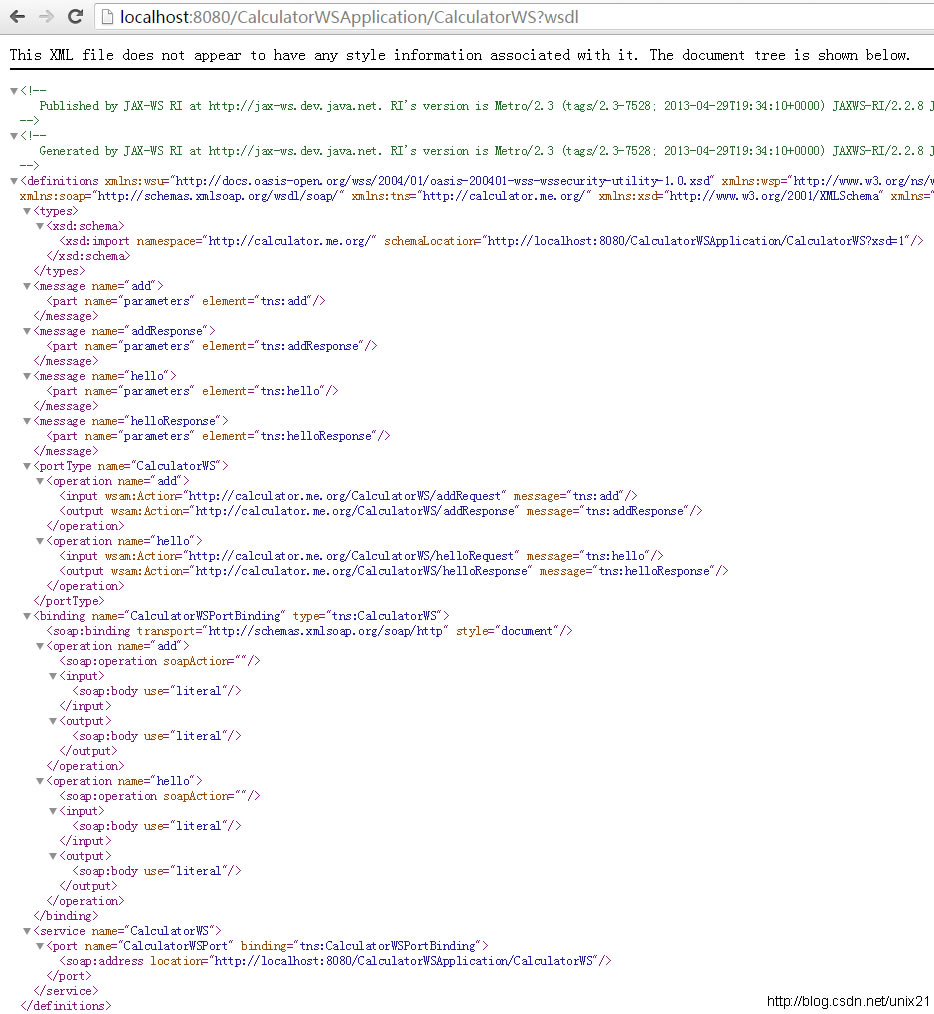Collapse port CalculatorWSPort node

click(x=39, y=947)
